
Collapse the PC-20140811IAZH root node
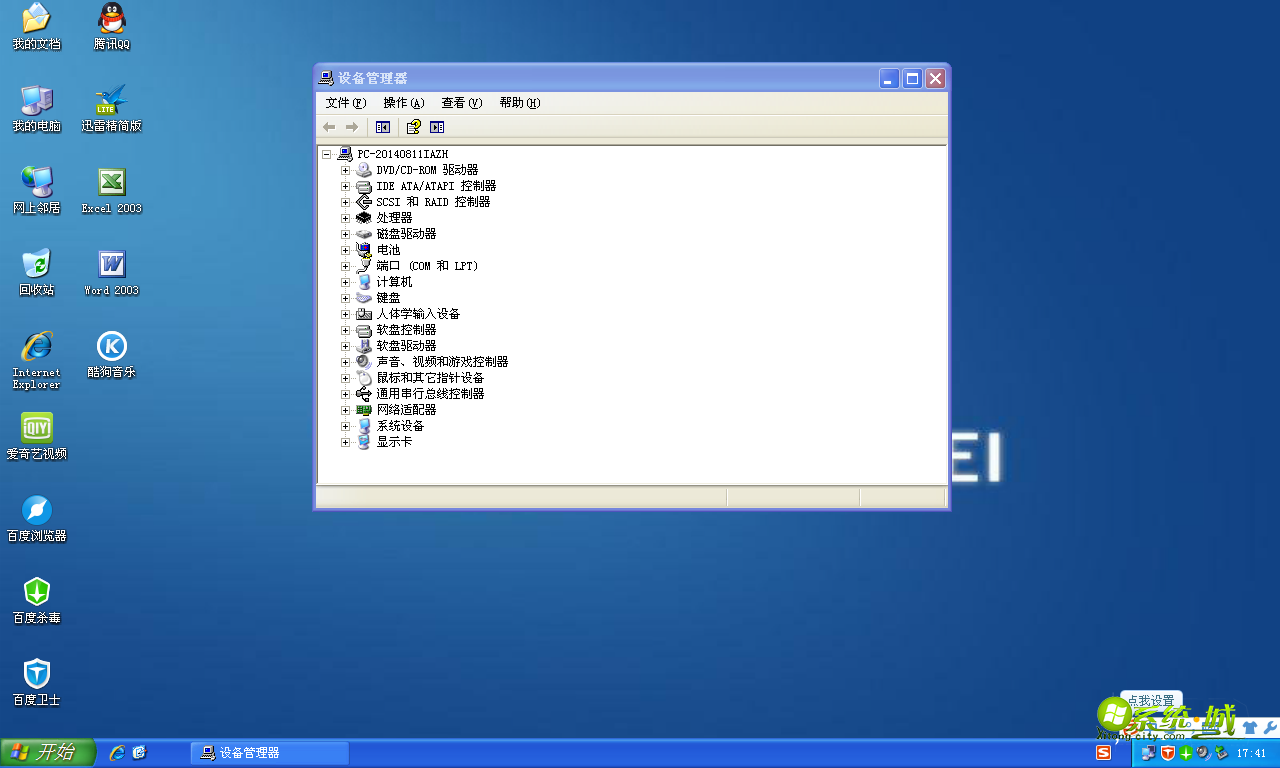pos(326,153)
